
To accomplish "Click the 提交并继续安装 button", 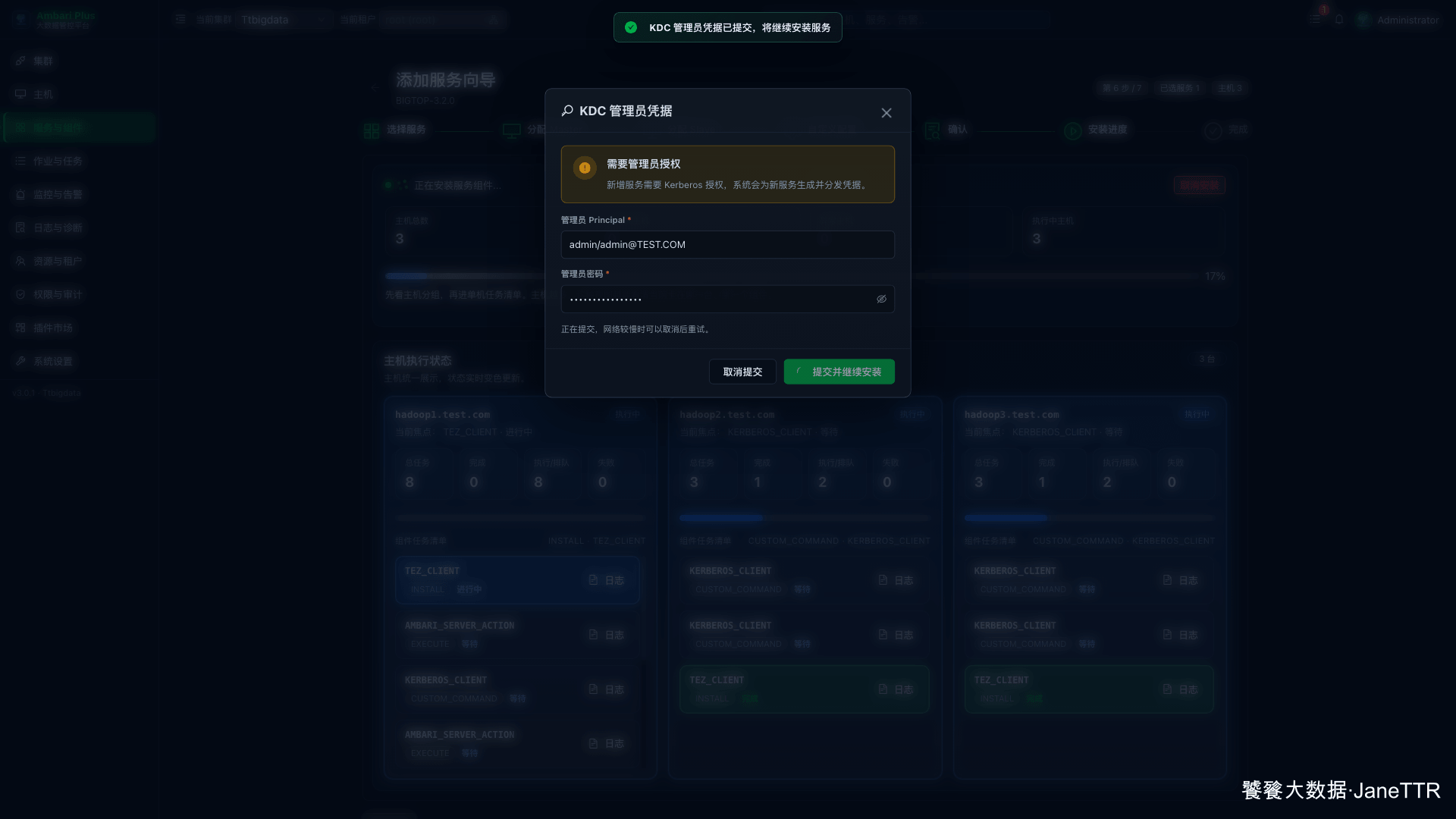I will pos(839,372).
